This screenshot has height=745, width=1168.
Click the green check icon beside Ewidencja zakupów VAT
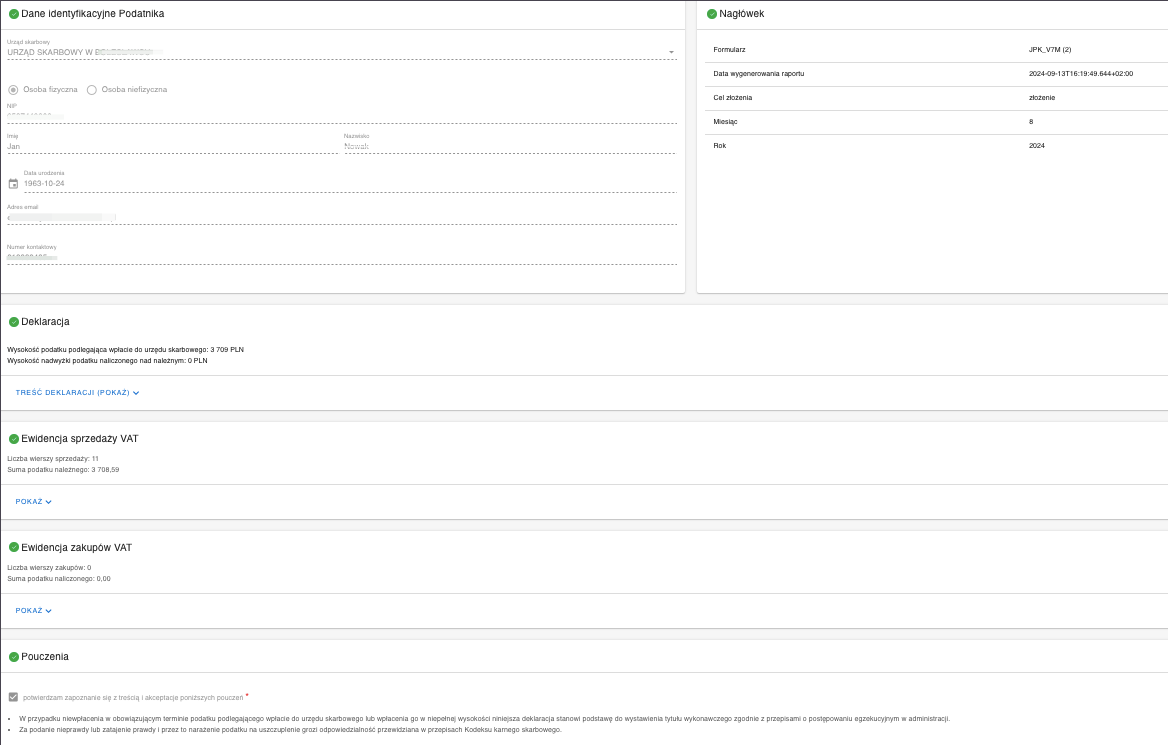[x=13, y=548]
